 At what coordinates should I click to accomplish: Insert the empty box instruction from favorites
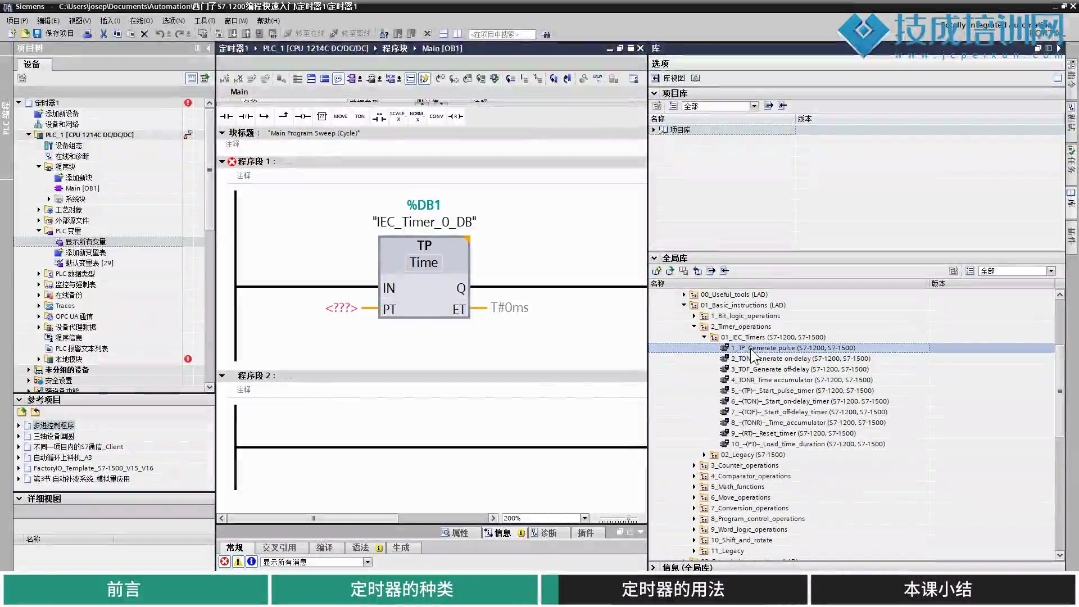321,116
